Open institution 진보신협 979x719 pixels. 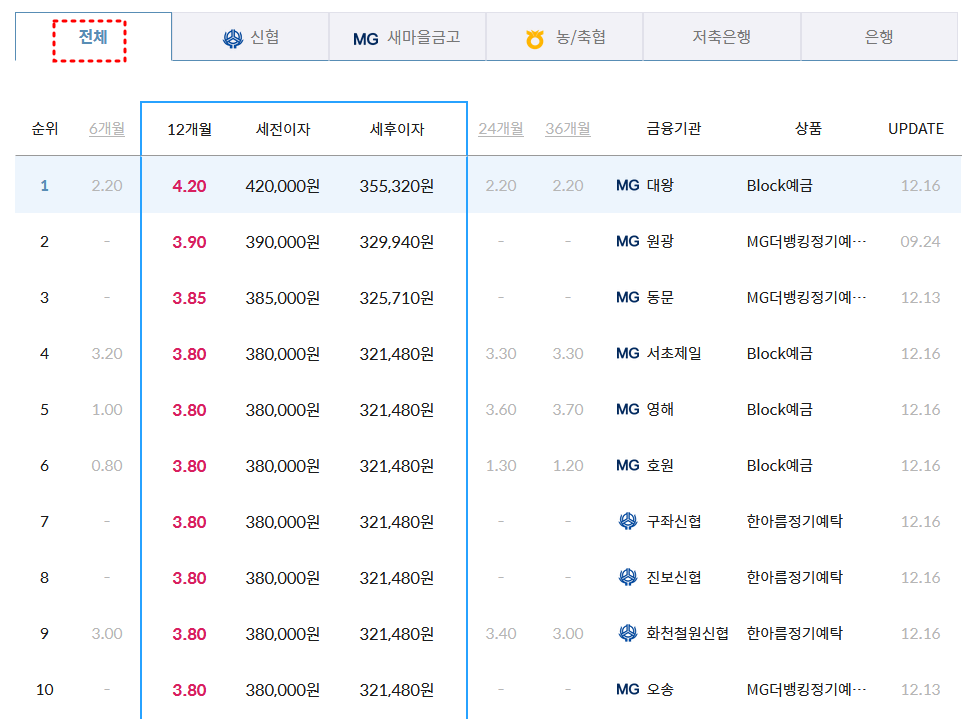point(674,577)
